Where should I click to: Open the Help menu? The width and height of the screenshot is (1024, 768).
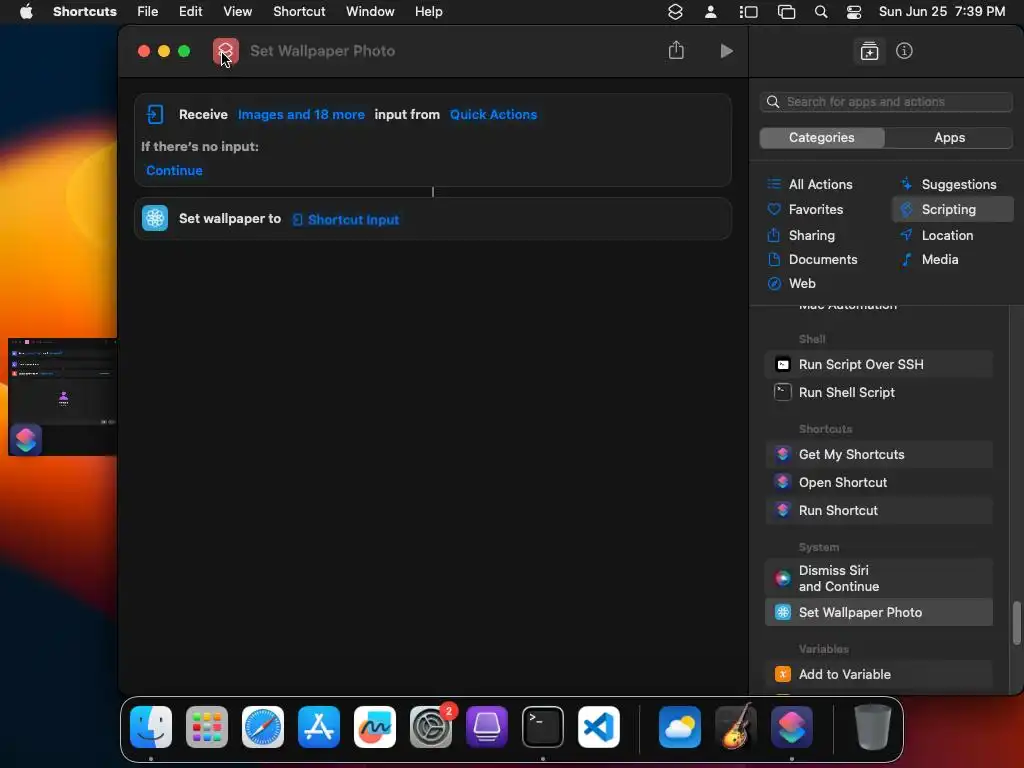428,12
